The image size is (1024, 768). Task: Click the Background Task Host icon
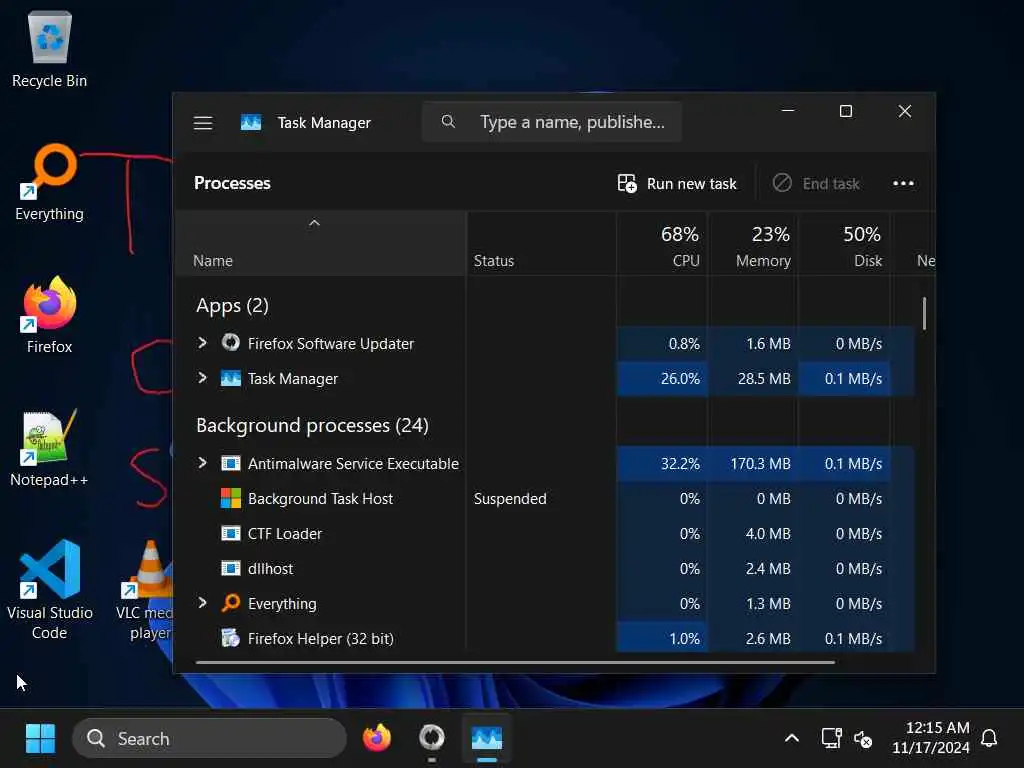point(231,498)
